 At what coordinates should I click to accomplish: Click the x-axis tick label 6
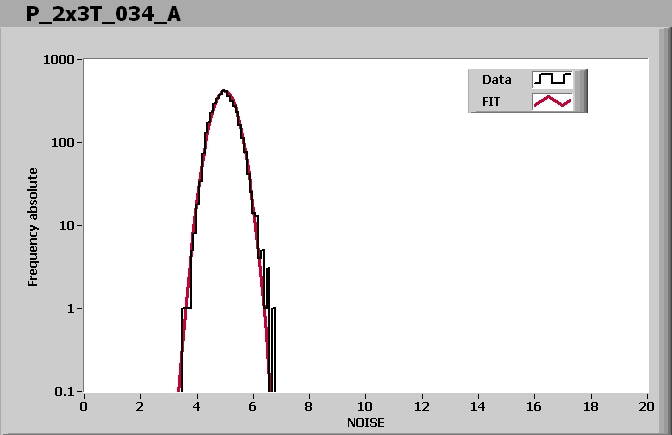(x=253, y=406)
